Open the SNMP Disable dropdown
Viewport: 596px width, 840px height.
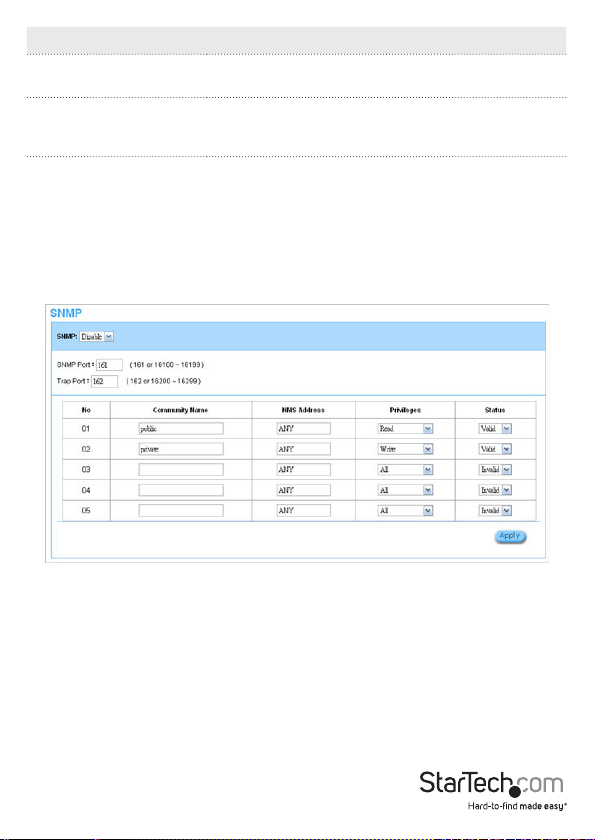tap(96, 337)
